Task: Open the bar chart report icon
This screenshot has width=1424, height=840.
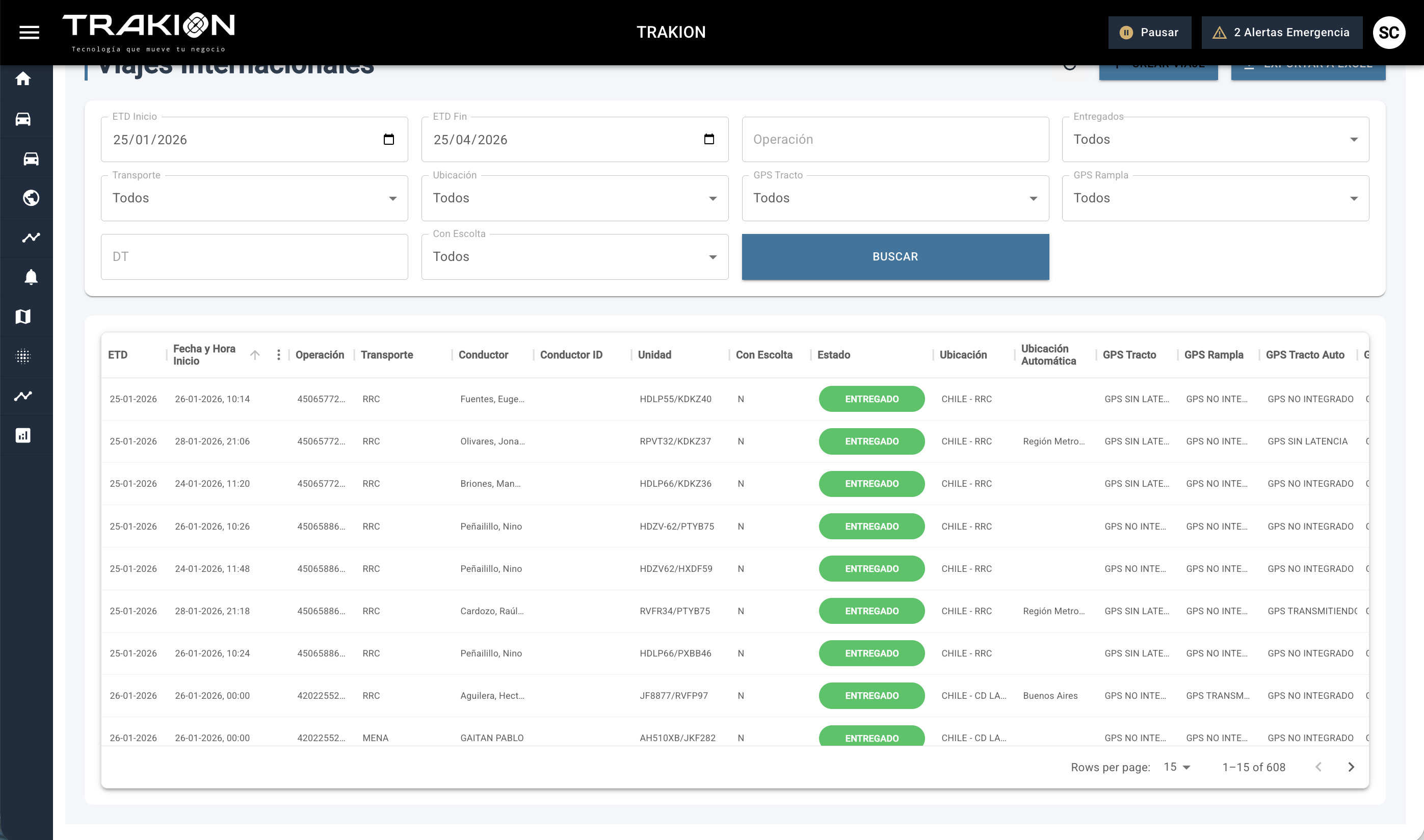Action: [x=23, y=435]
